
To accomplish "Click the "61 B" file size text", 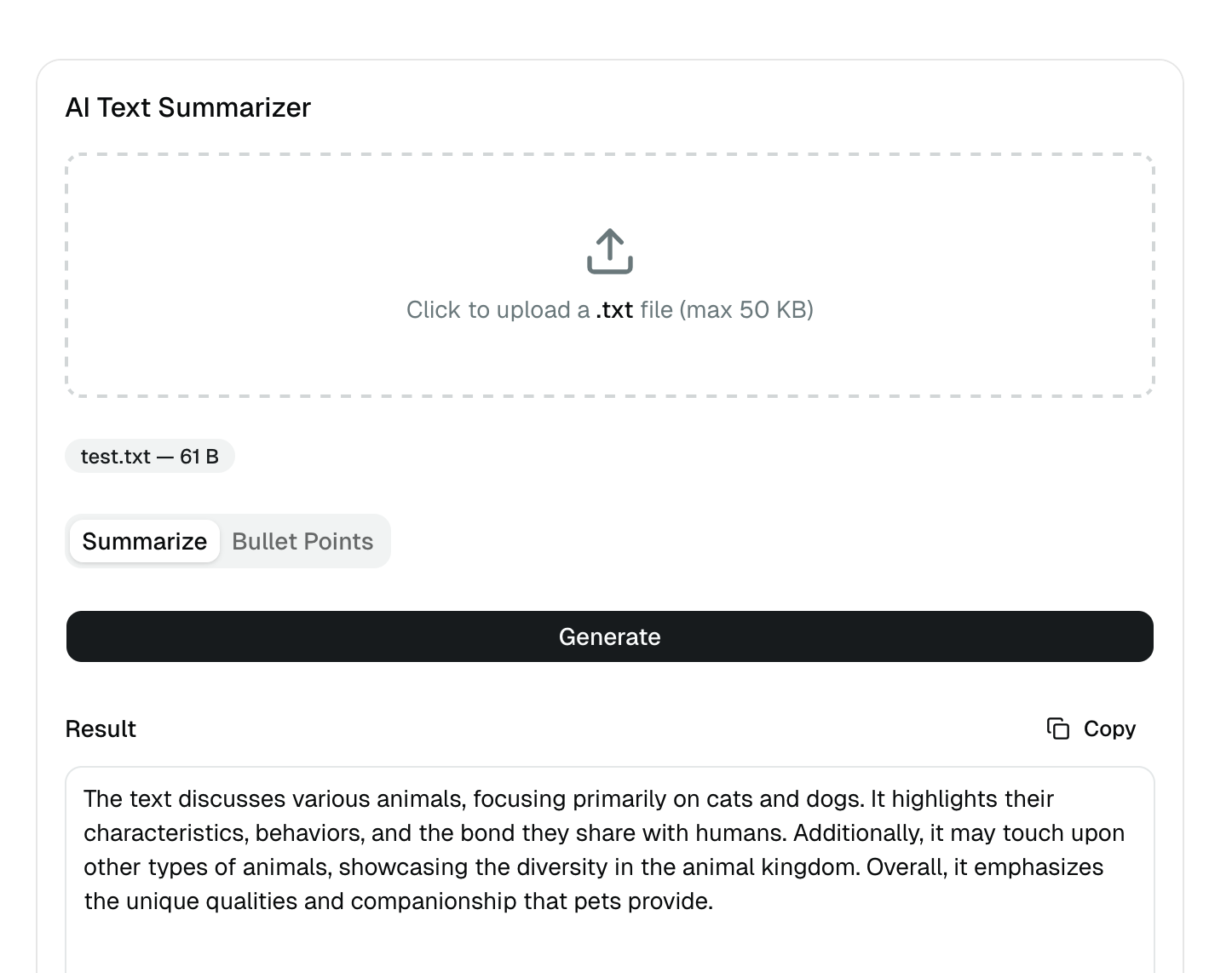I will [199, 457].
